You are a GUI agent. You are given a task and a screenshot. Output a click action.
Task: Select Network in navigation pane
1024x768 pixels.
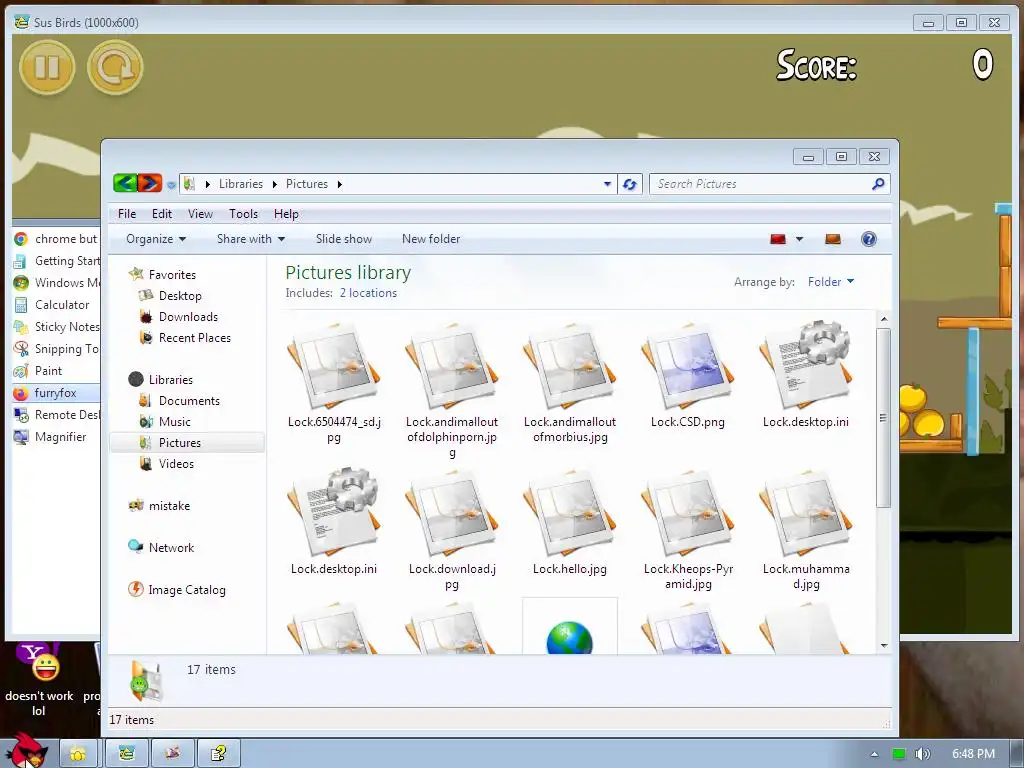[x=171, y=547]
